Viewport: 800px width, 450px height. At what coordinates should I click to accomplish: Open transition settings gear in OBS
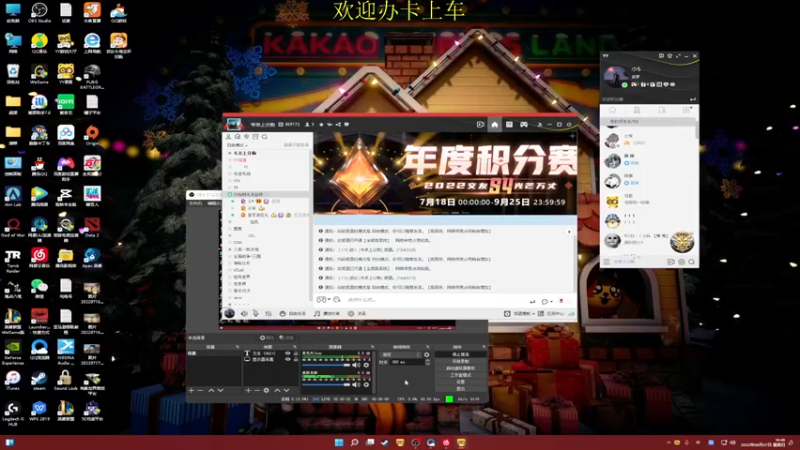[x=427, y=354]
